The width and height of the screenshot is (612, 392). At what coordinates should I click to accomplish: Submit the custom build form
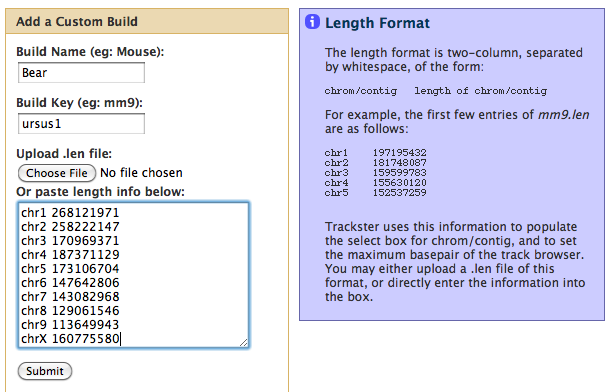coord(45,371)
